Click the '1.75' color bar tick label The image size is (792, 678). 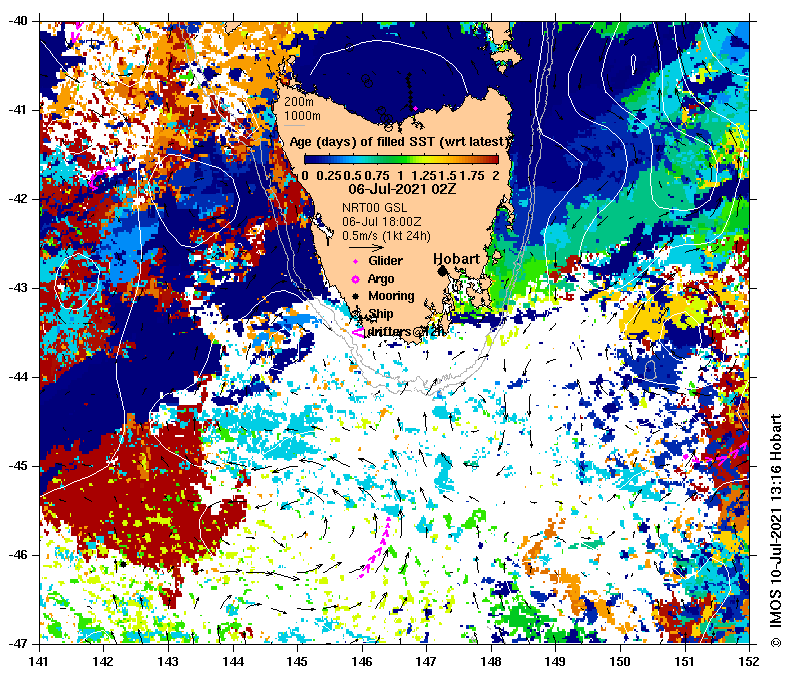coord(472,176)
